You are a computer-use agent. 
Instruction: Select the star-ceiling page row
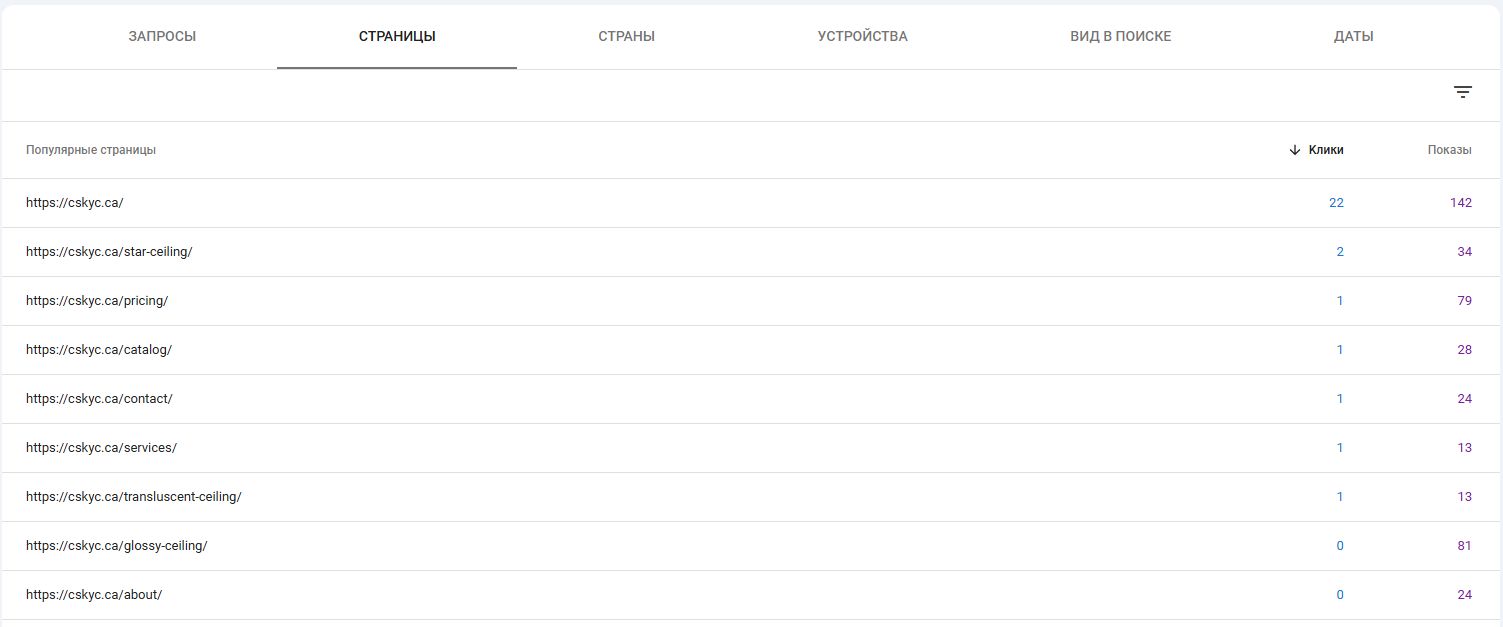pos(751,252)
